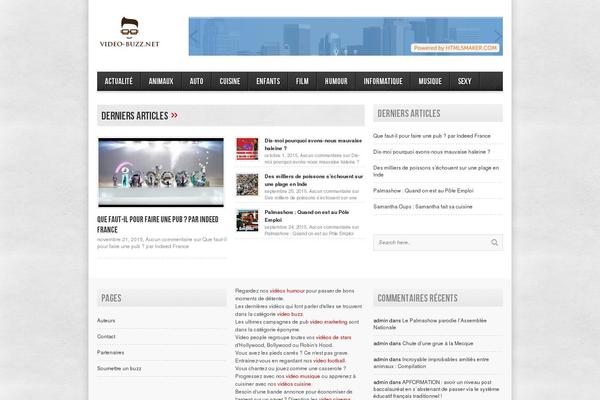Click sidebar link Samantha Oups fait sa cuisine
The image size is (600, 400).
[423, 207]
